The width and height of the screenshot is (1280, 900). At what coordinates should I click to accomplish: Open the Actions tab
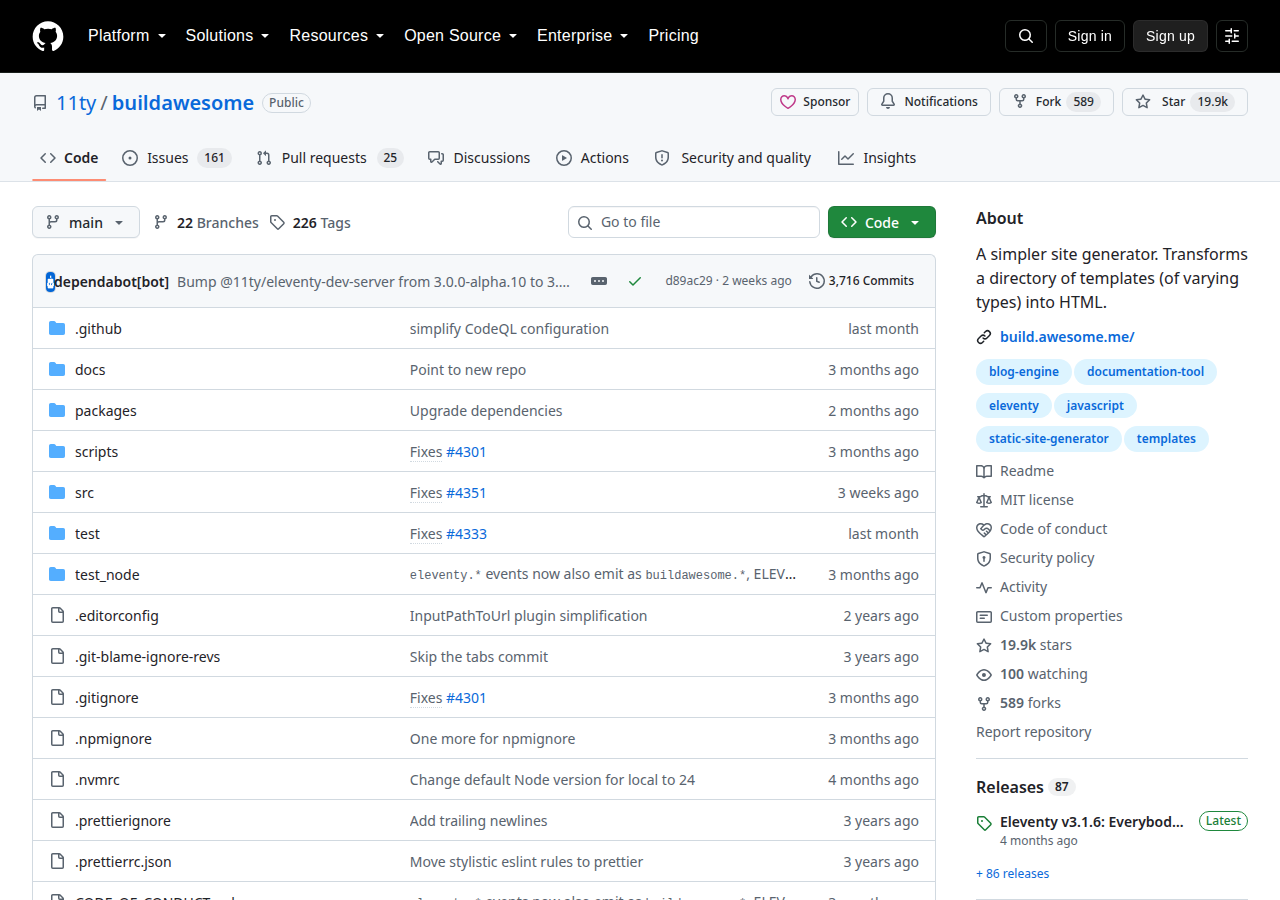coord(592,158)
